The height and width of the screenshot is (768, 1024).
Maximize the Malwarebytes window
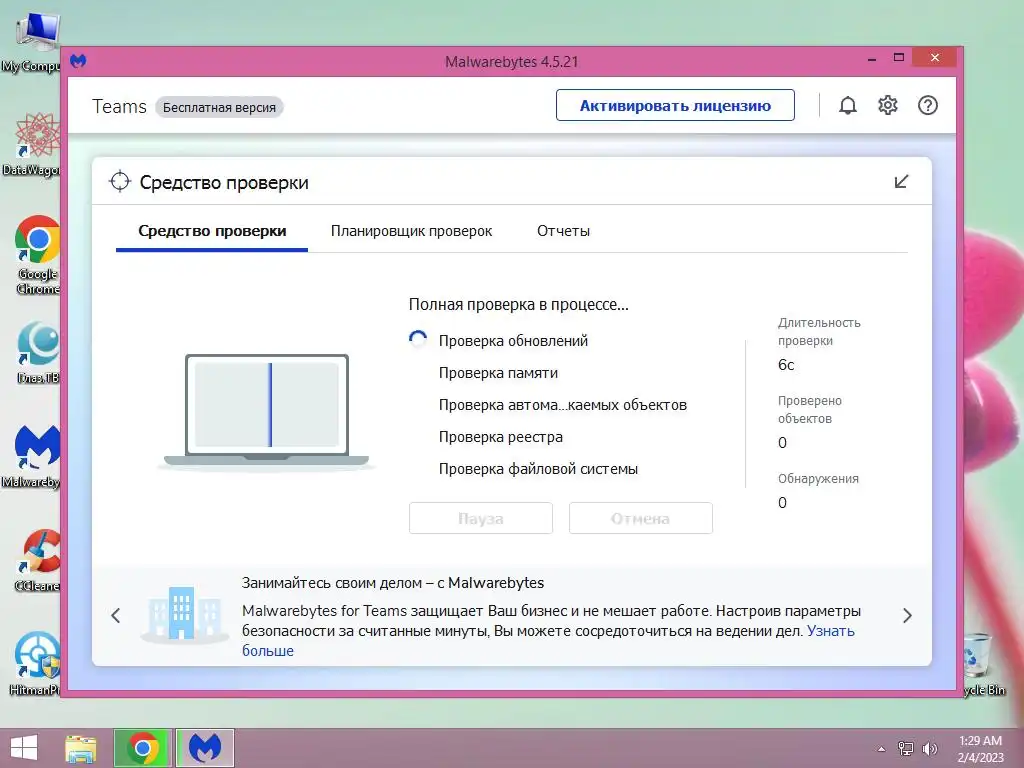coord(899,58)
